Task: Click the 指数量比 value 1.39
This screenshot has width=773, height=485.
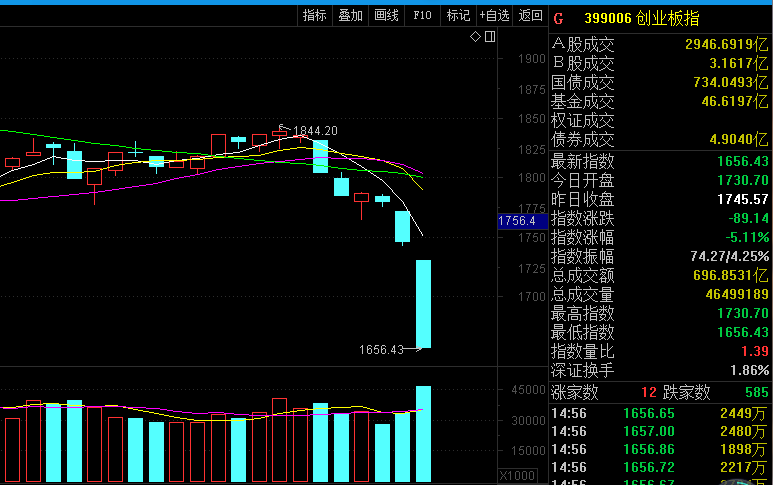Action: pos(755,351)
